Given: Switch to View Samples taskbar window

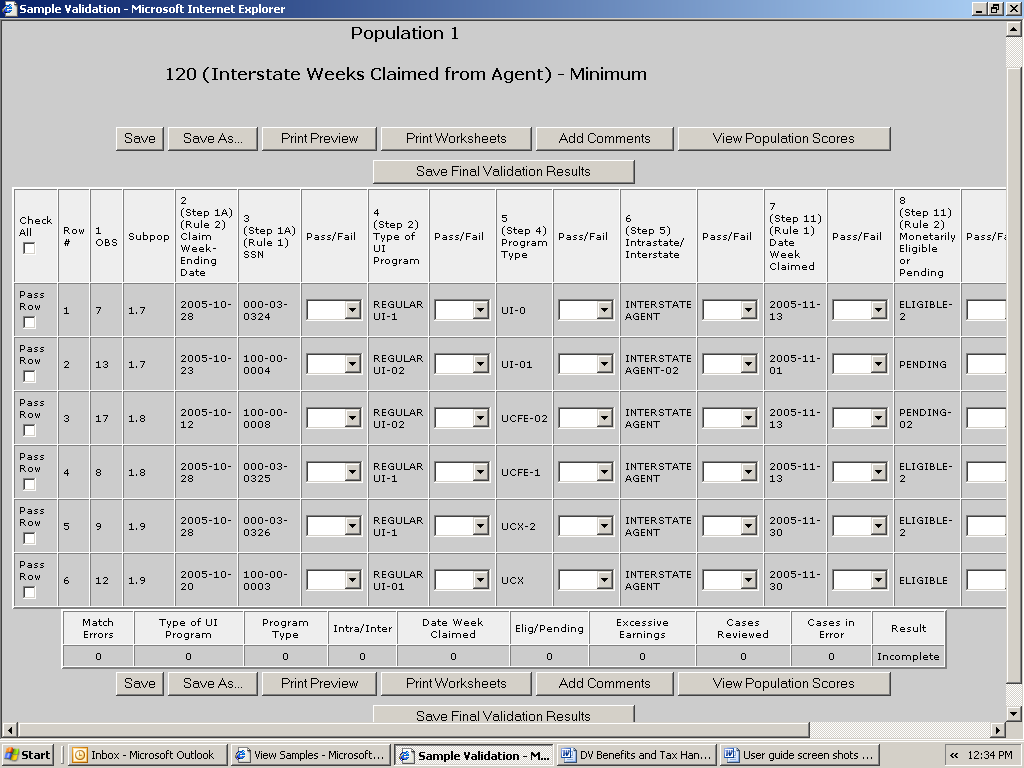Looking at the screenshot, I should (x=311, y=755).
